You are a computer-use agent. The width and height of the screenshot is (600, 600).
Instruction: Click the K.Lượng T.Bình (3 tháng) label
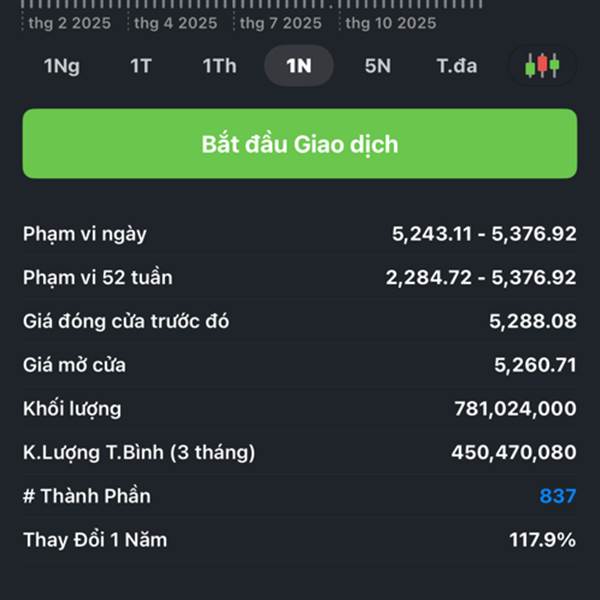[139, 452]
